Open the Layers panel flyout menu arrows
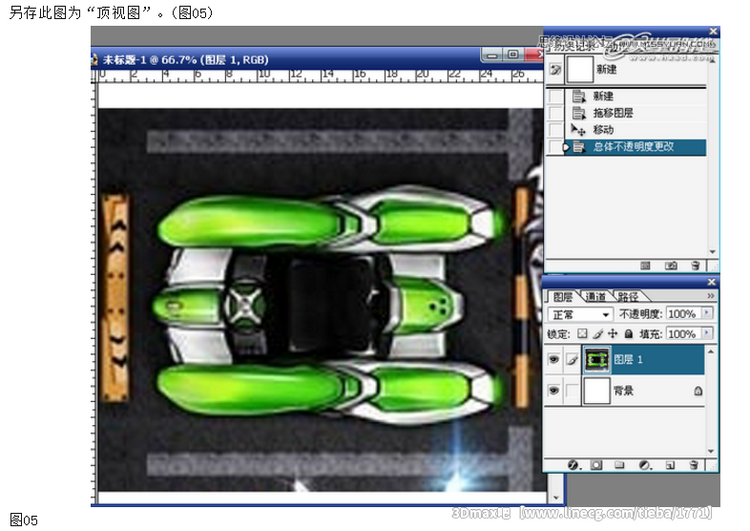 point(710,296)
